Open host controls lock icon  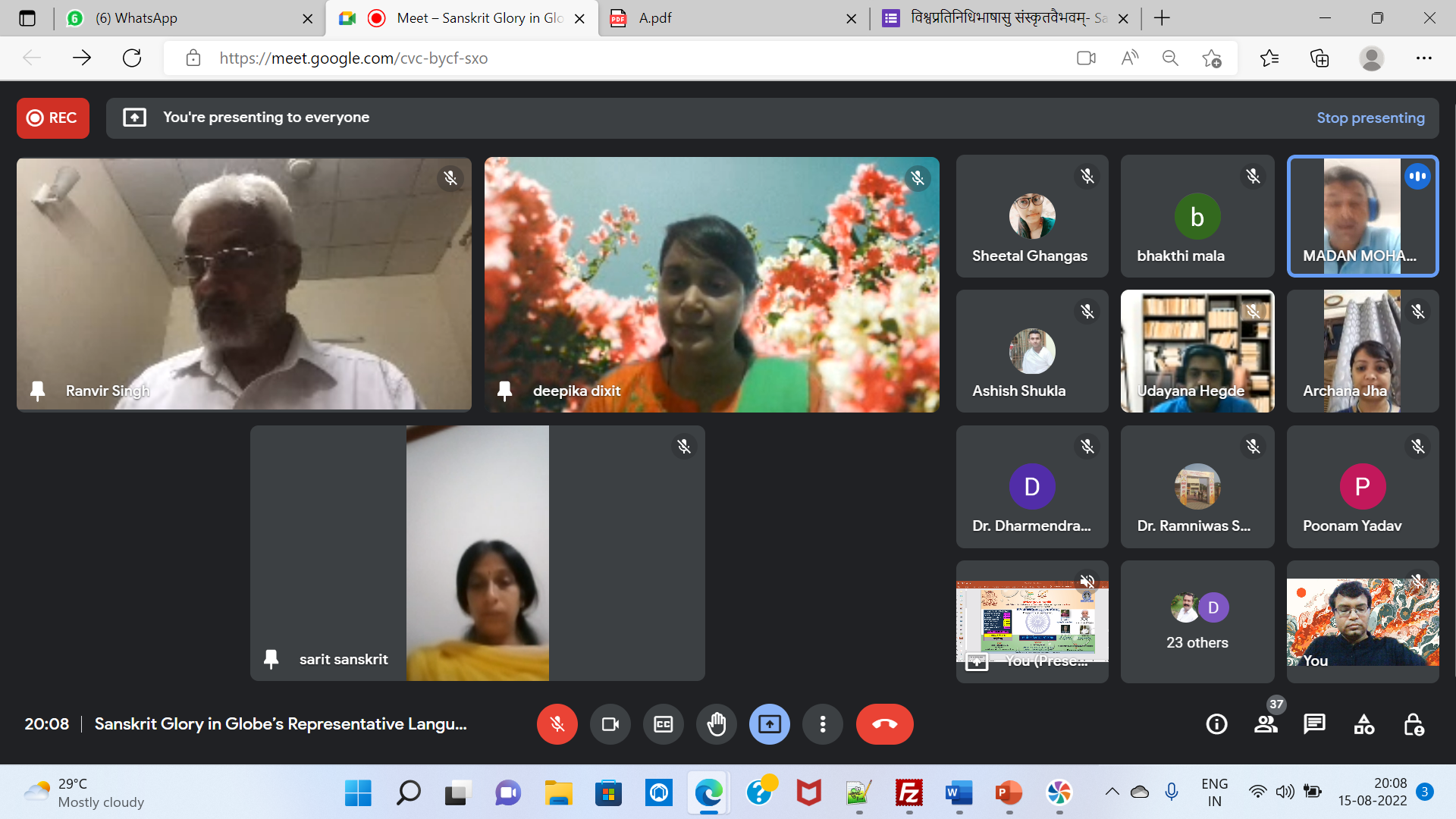(x=1414, y=724)
